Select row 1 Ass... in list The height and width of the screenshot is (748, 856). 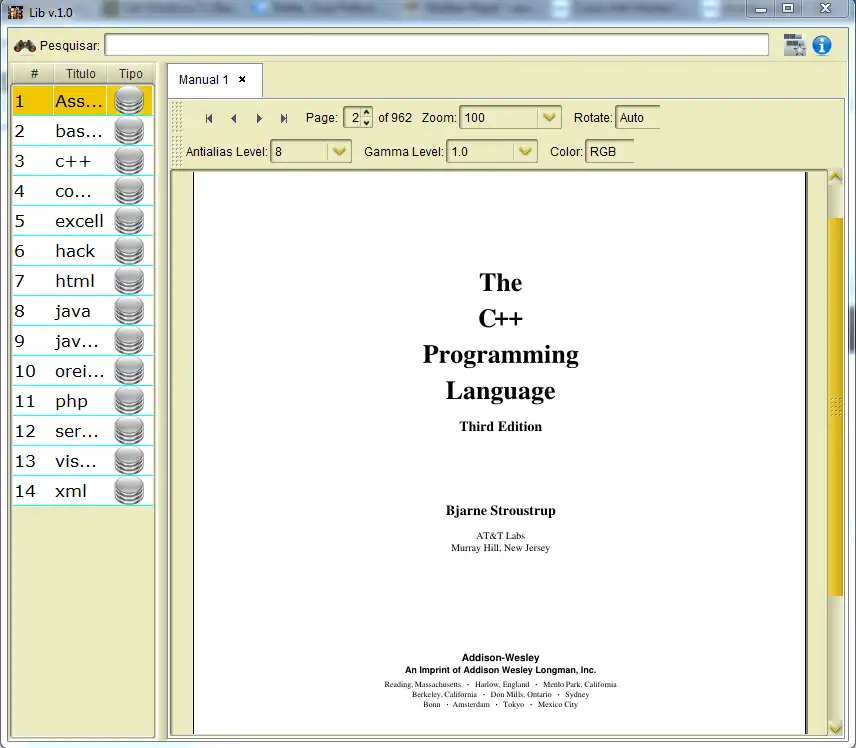pyautogui.click(x=82, y=101)
